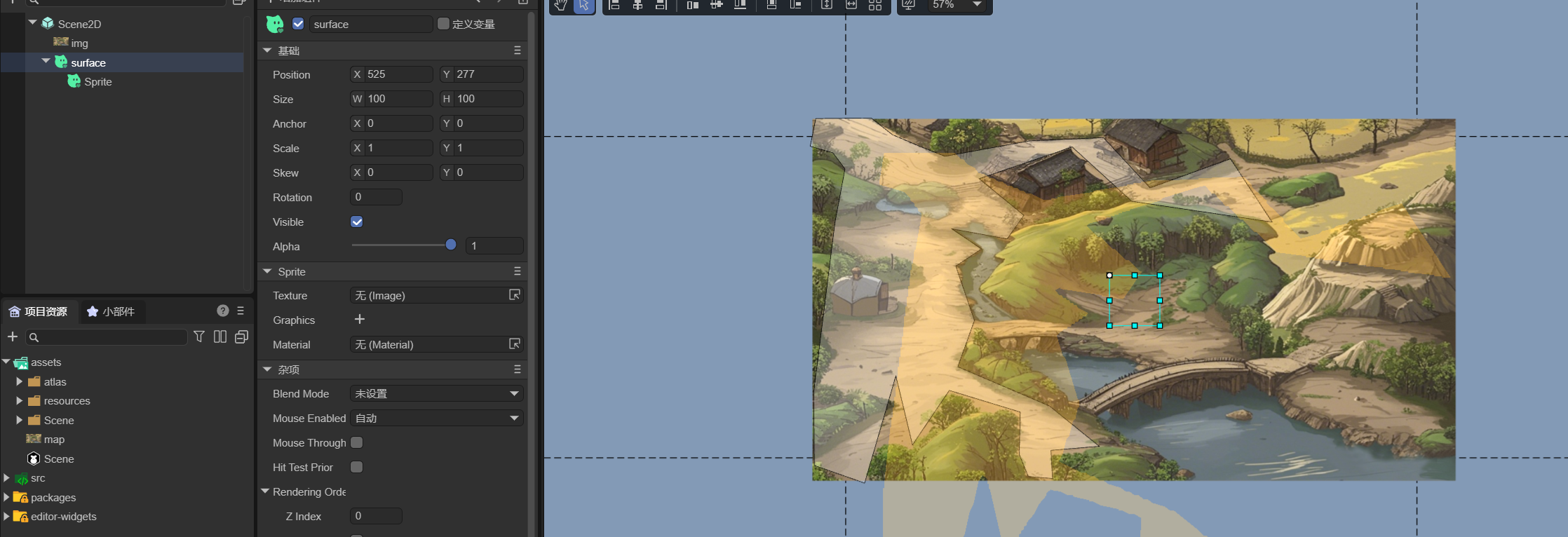The height and width of the screenshot is (537, 1568).
Task: Click the filter icon in project assets
Action: (199, 337)
